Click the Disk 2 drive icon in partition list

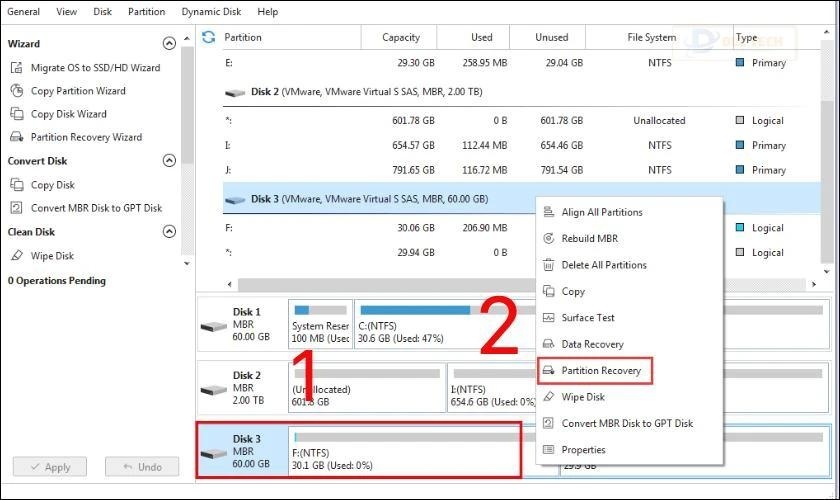[x=235, y=93]
